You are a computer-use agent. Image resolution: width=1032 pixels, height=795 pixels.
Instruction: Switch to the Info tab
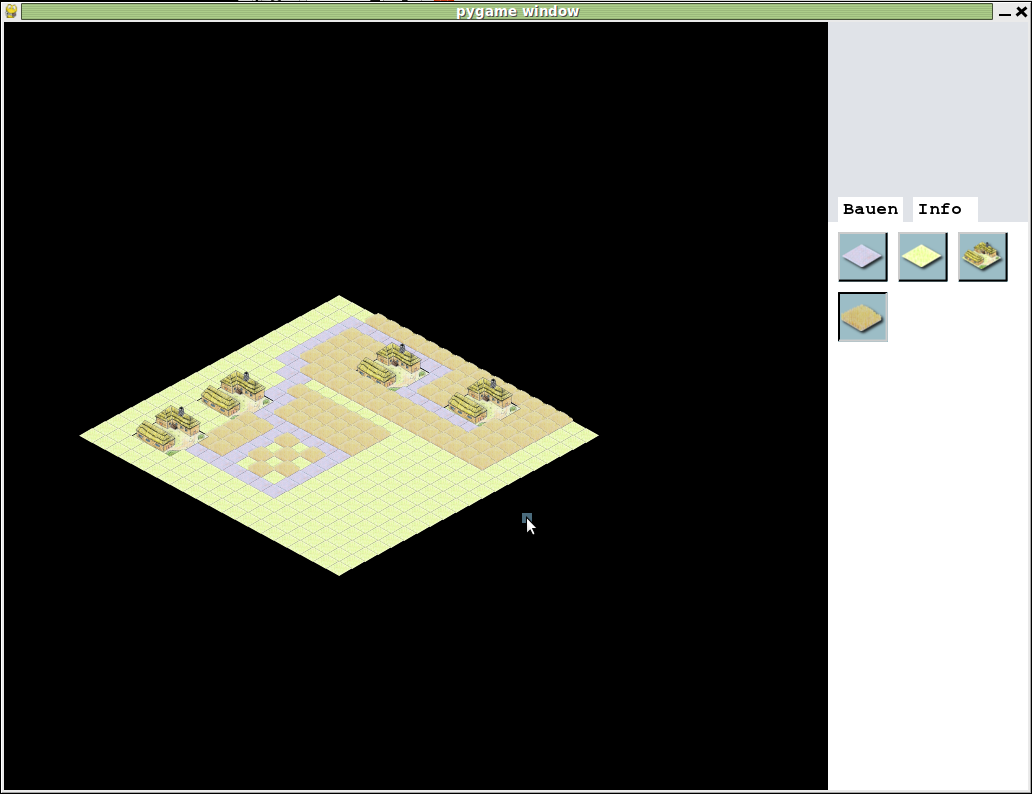point(939,209)
